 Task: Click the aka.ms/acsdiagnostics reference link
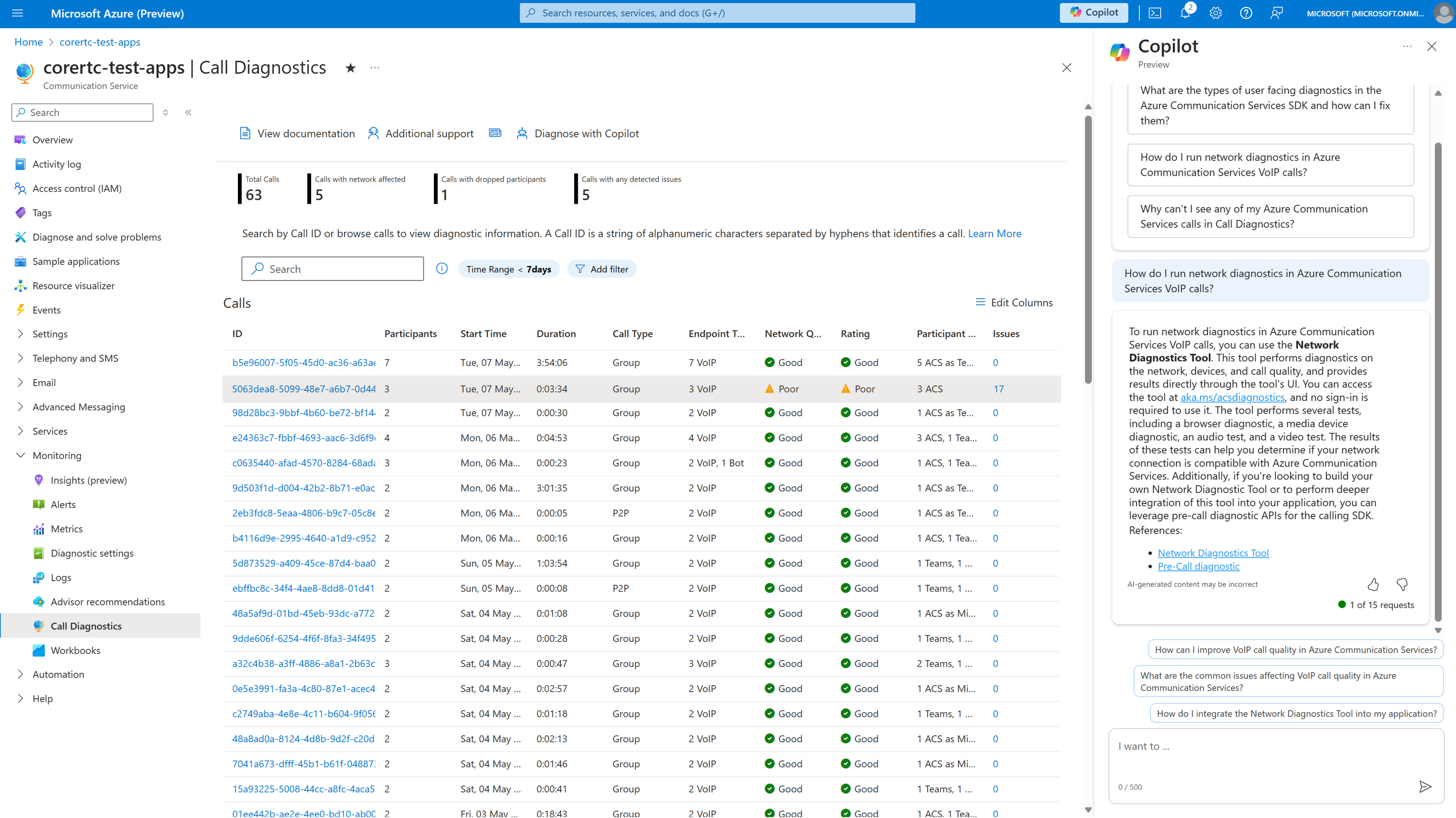click(1232, 397)
